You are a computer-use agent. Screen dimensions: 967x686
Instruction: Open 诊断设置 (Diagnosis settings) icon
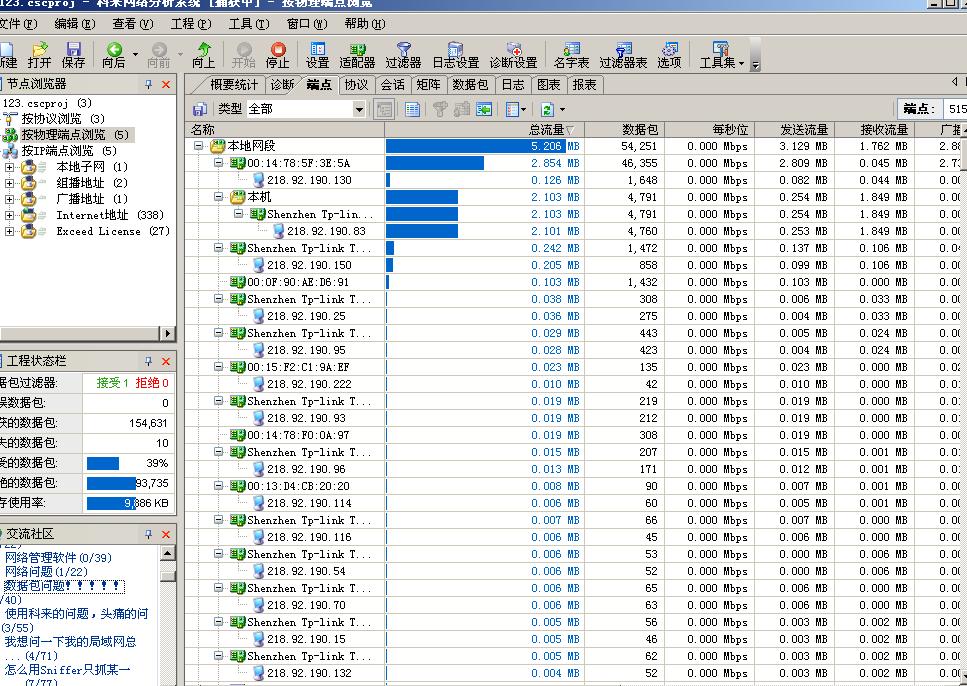coord(513,54)
